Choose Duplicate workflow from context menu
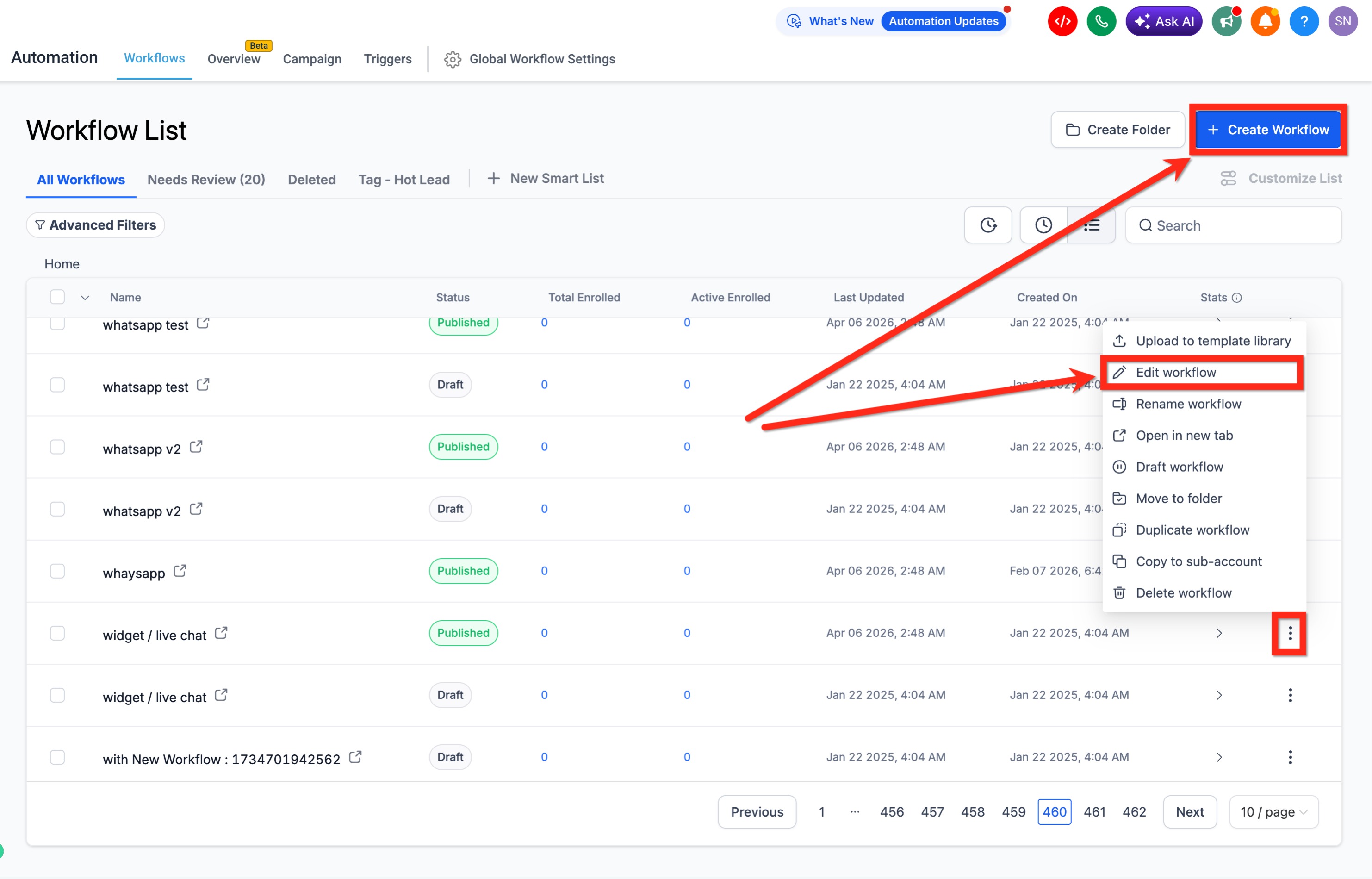Viewport: 1372px width, 879px height. point(1192,530)
